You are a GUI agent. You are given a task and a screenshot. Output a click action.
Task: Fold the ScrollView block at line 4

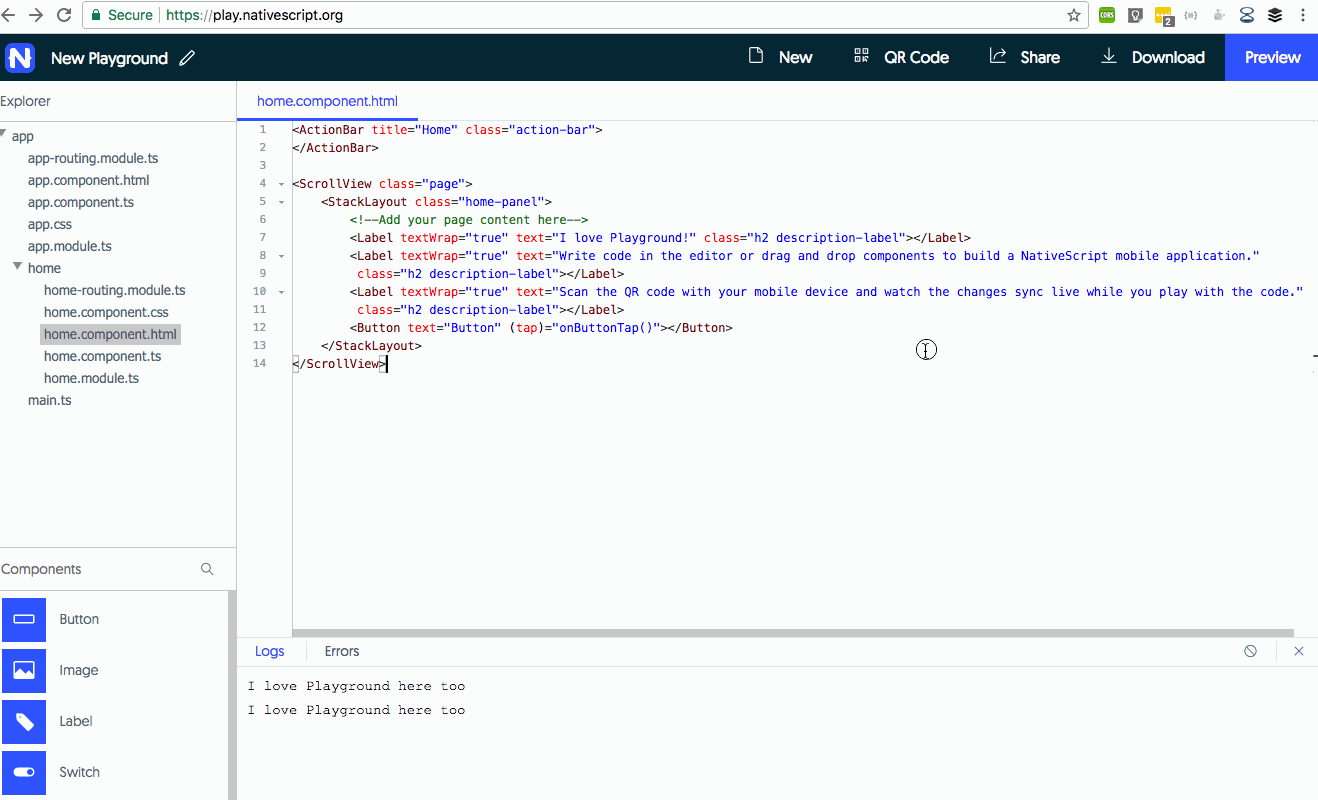point(282,184)
